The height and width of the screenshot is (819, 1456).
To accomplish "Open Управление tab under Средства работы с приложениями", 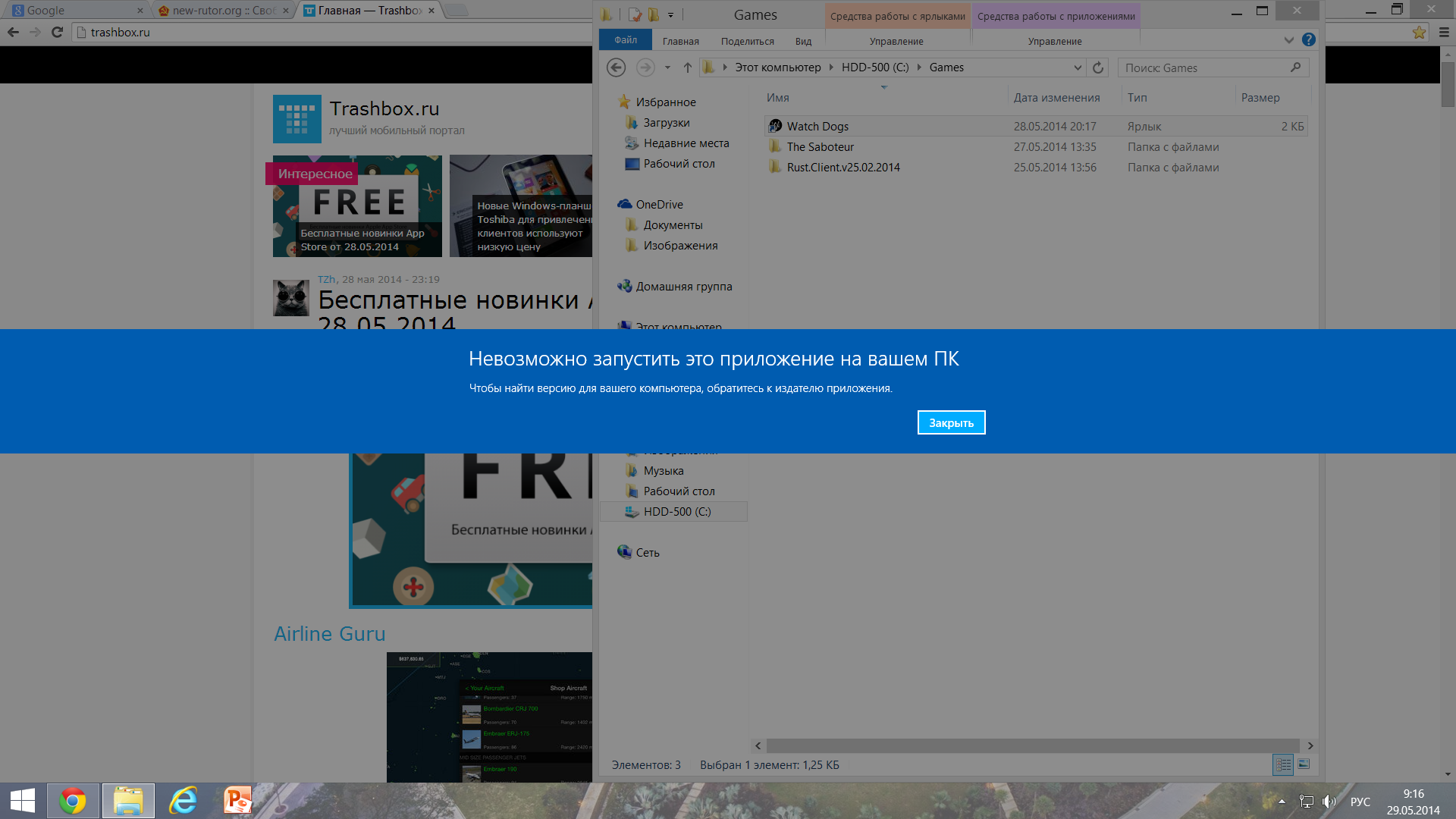I will [1055, 41].
